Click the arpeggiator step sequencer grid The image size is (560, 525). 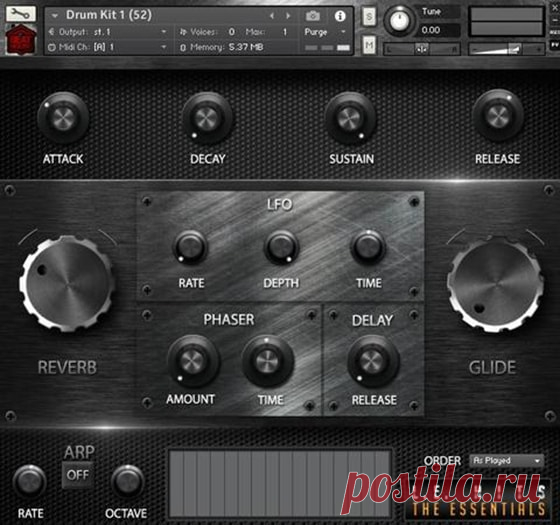(x=280, y=483)
